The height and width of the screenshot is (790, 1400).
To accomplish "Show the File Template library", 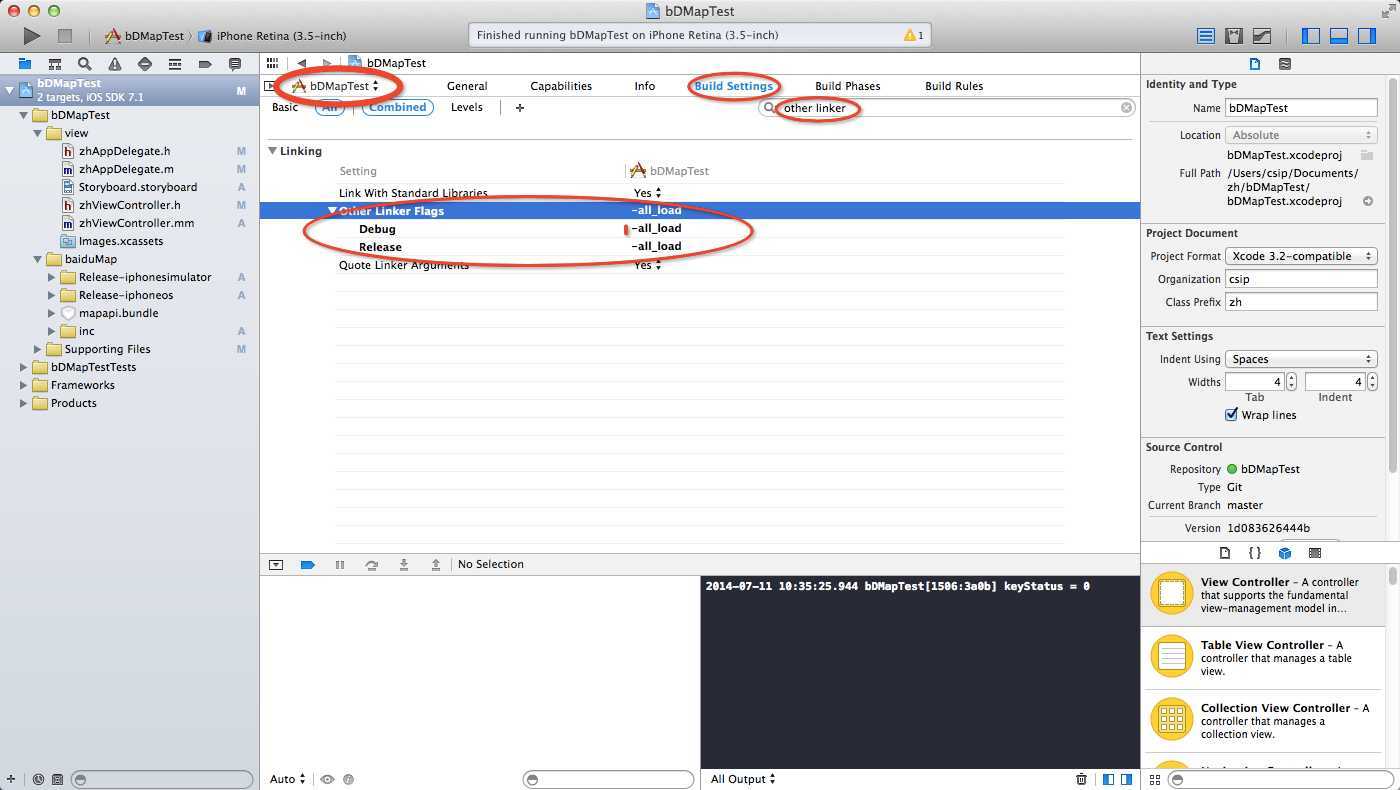I will (1225, 553).
